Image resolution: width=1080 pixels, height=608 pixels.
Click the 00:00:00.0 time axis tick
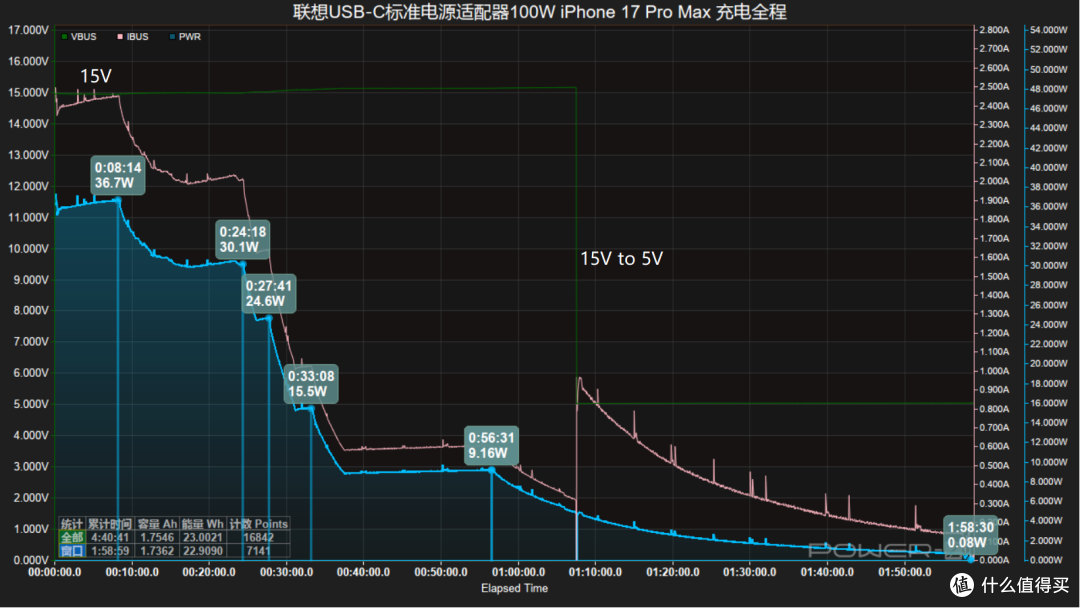coord(54,572)
